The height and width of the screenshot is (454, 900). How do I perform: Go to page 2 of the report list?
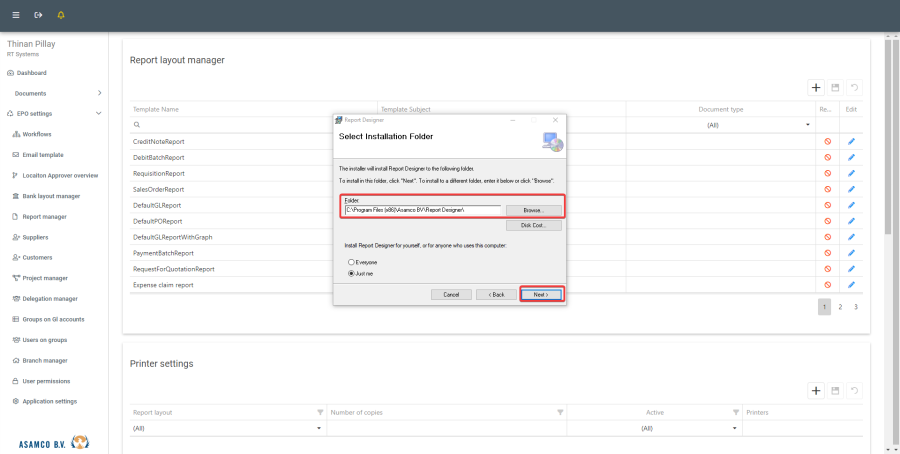840,307
